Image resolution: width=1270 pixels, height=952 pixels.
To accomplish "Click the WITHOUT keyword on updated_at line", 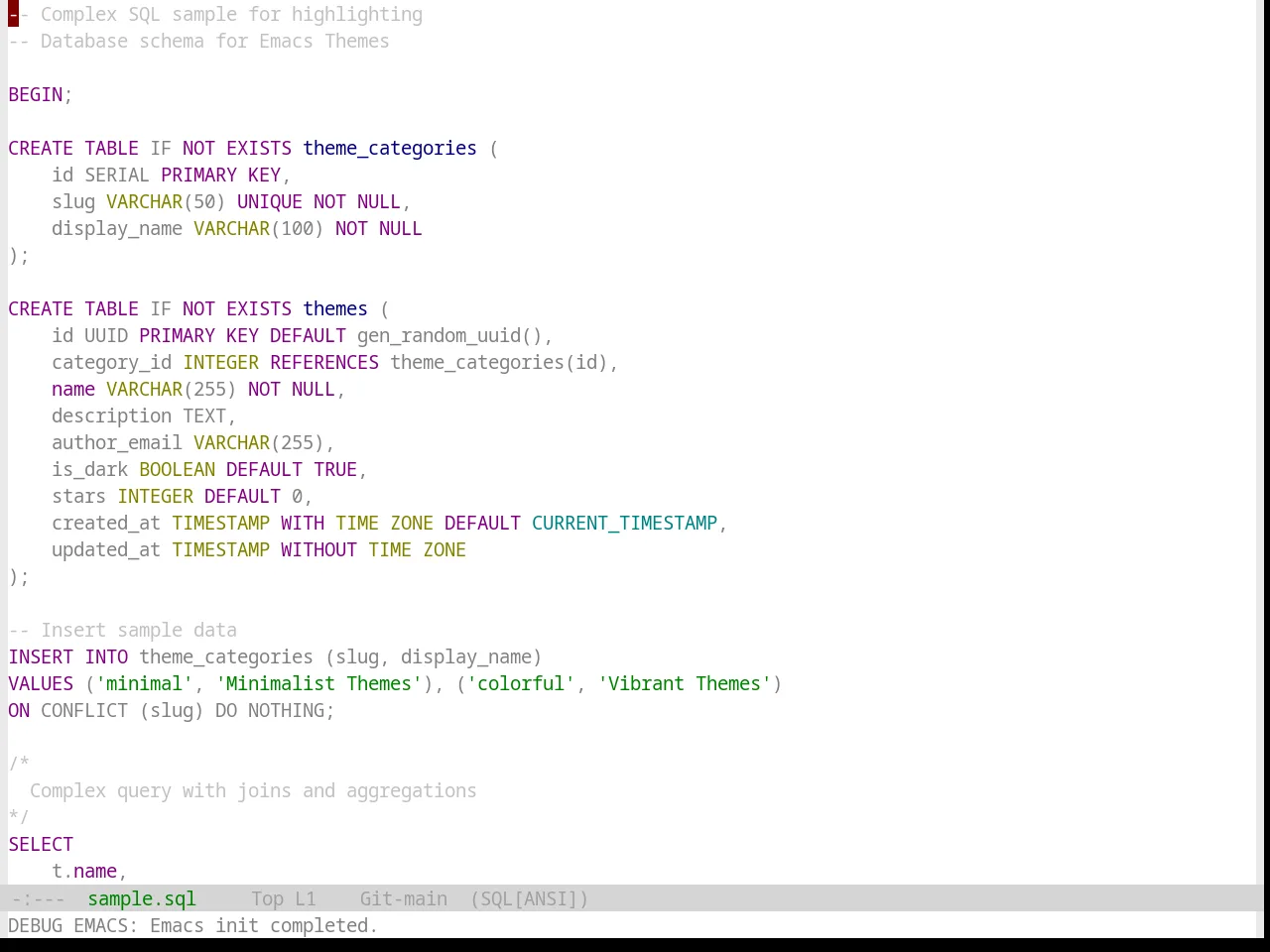I will 318,549.
